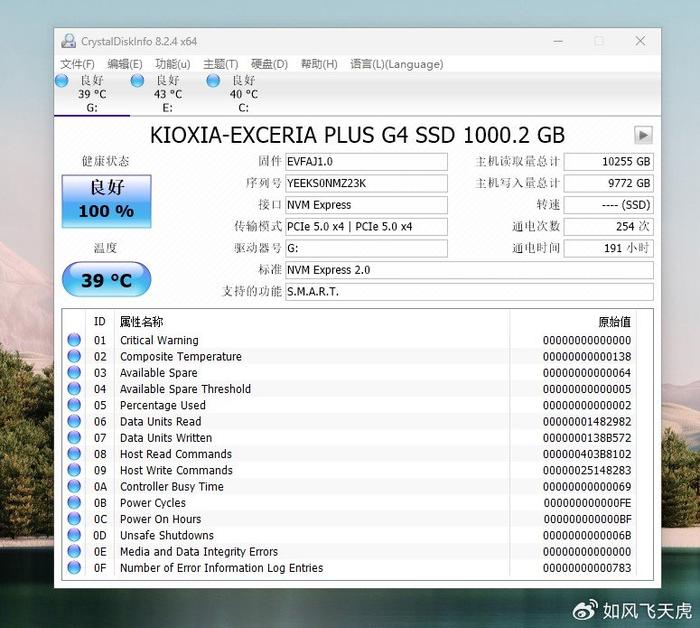Click raw value 000000000000FE
Viewport: 700px width, 628px height.
click(588, 503)
